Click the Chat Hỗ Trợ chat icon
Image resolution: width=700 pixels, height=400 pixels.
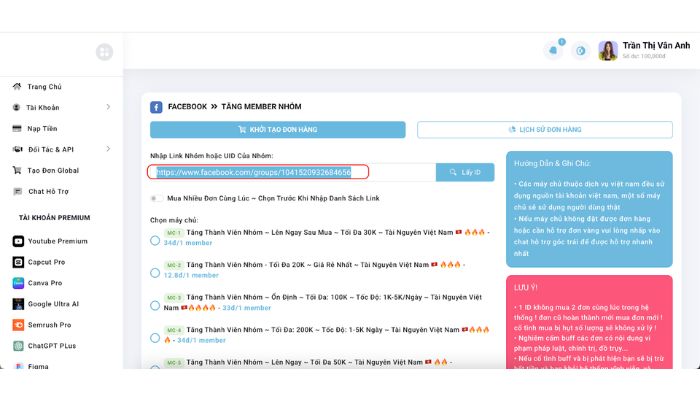pos(17,191)
